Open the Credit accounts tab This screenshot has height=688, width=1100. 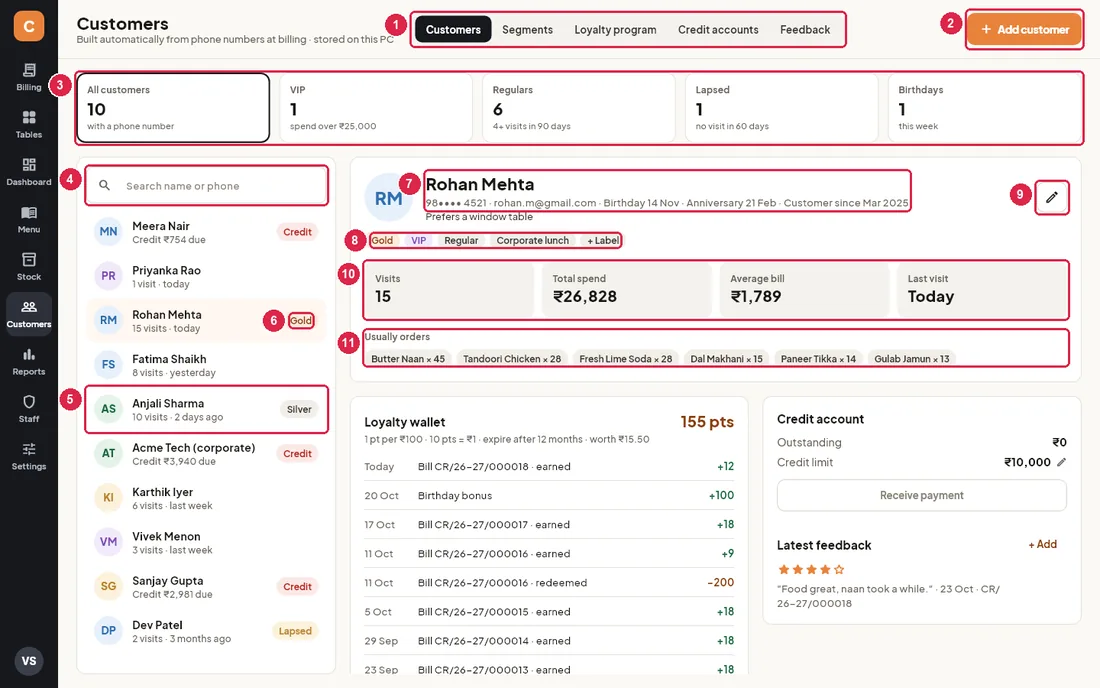pos(718,29)
